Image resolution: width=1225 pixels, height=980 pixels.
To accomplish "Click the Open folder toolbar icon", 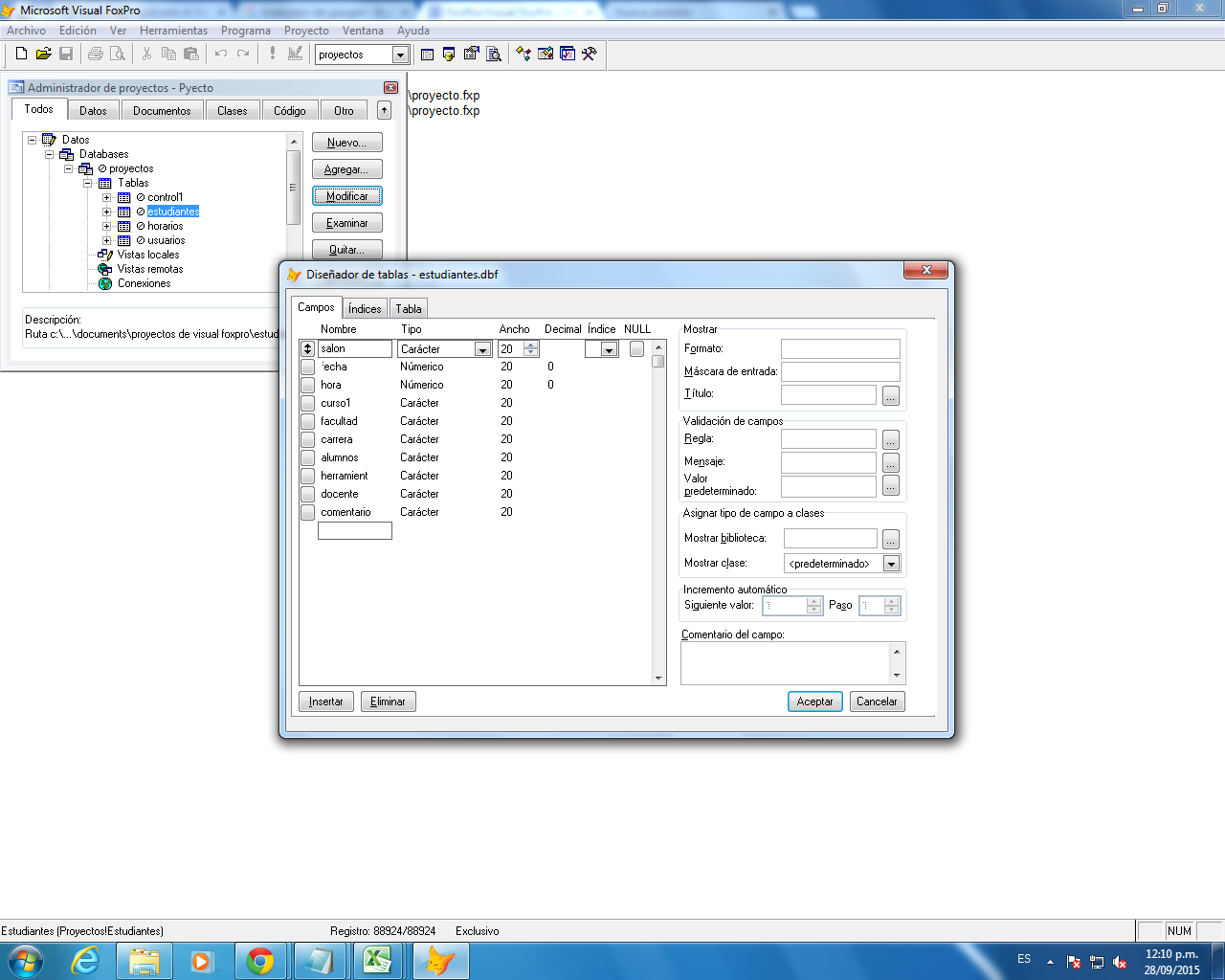I will [43, 55].
